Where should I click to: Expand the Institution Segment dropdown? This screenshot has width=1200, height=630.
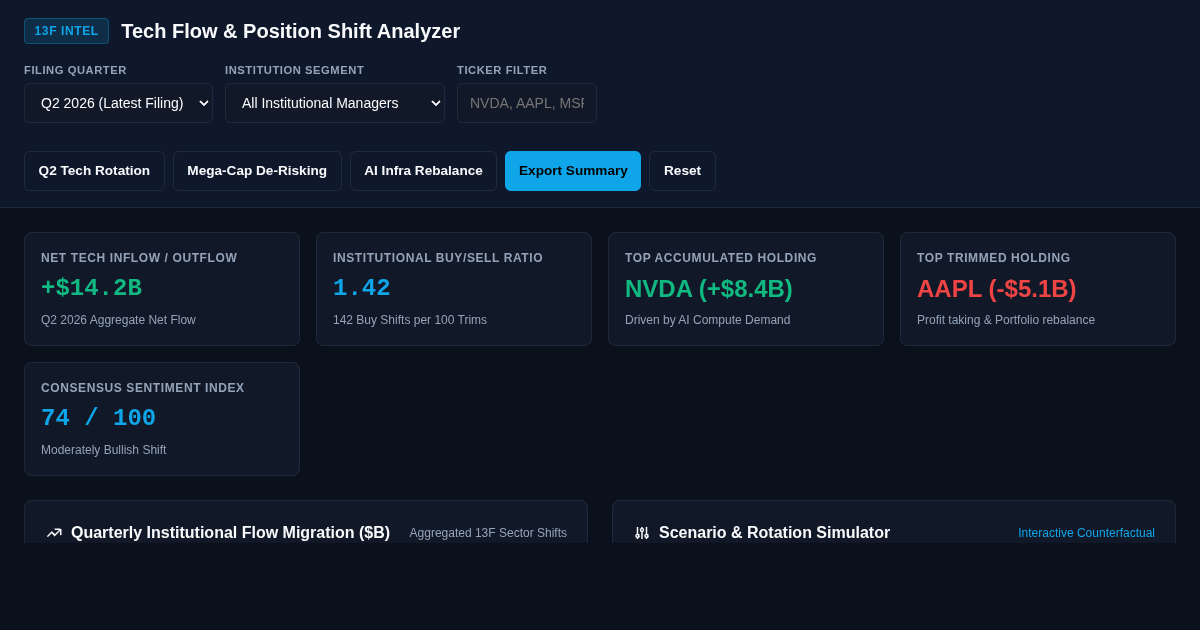pos(335,103)
